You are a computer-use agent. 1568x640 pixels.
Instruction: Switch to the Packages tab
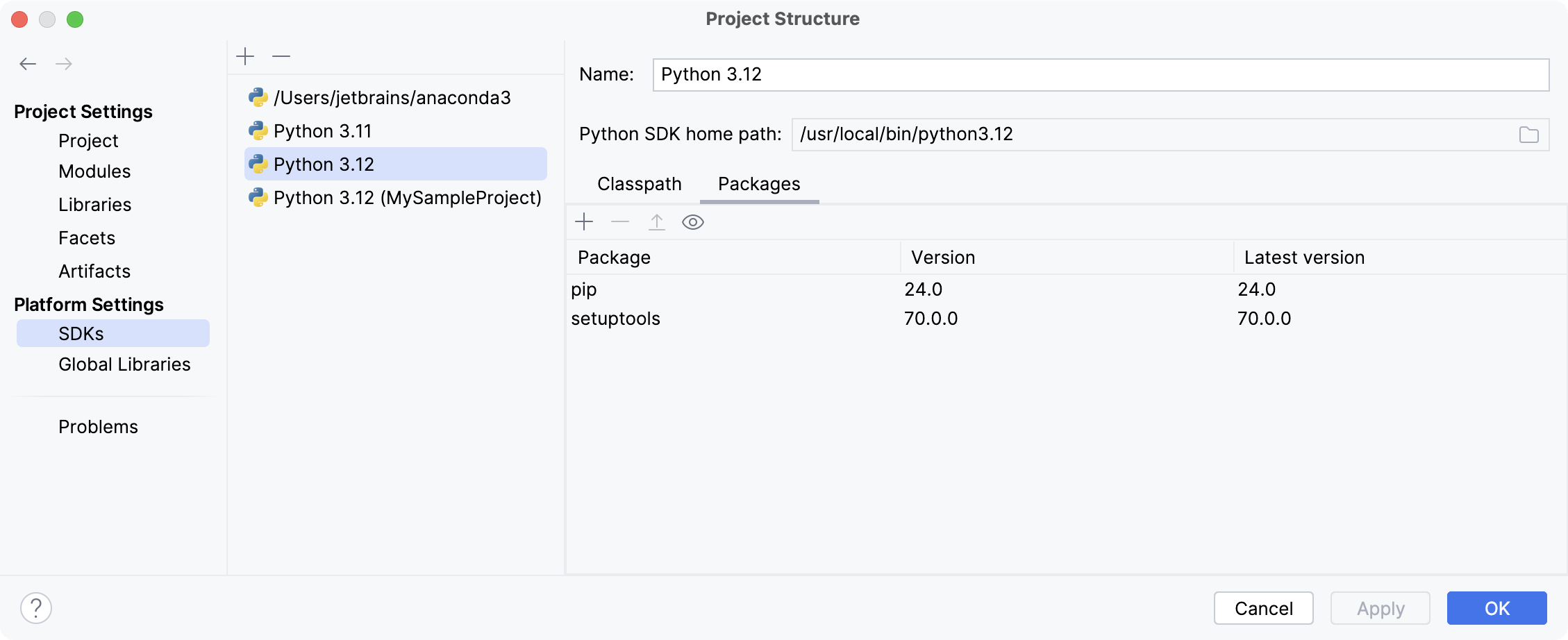(758, 184)
